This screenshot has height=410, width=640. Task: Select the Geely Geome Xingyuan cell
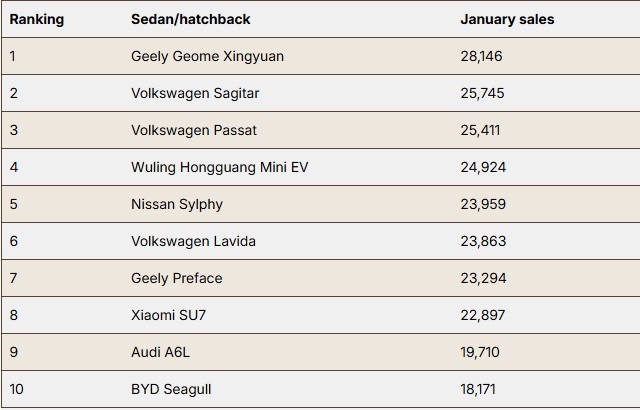point(207,56)
